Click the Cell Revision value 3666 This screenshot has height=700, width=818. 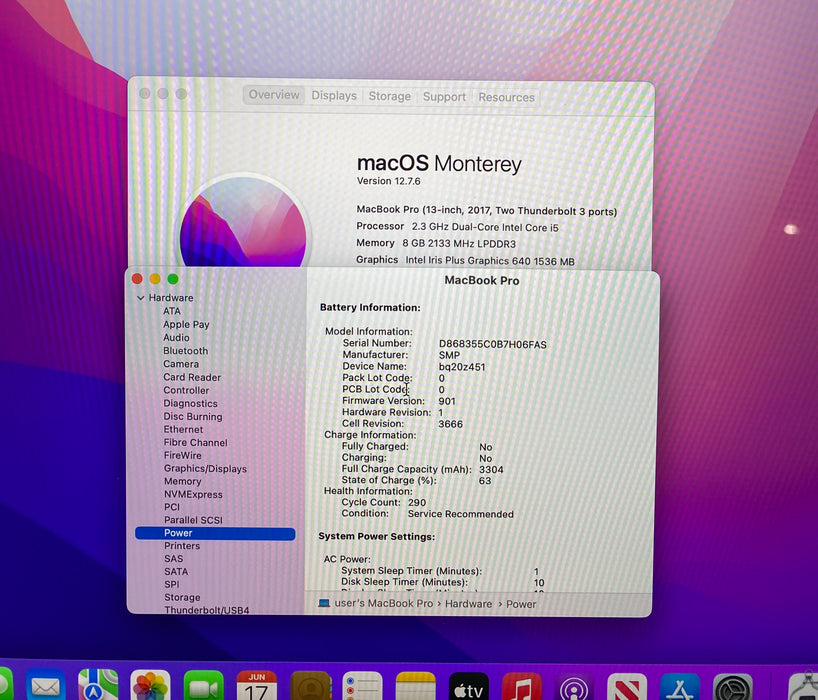coord(450,424)
